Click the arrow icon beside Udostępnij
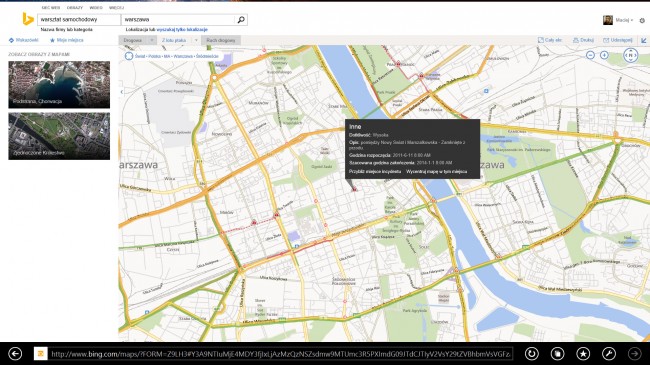 click(x=644, y=40)
